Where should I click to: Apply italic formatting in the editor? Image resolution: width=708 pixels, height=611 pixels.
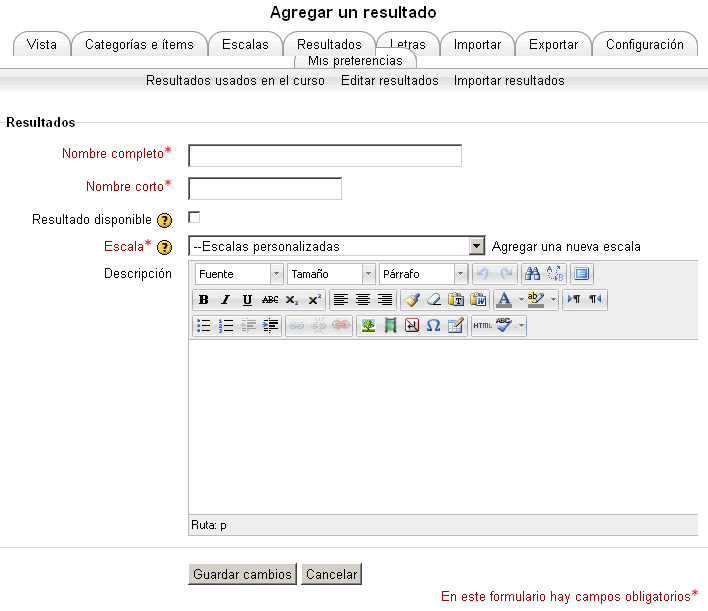coord(225,300)
